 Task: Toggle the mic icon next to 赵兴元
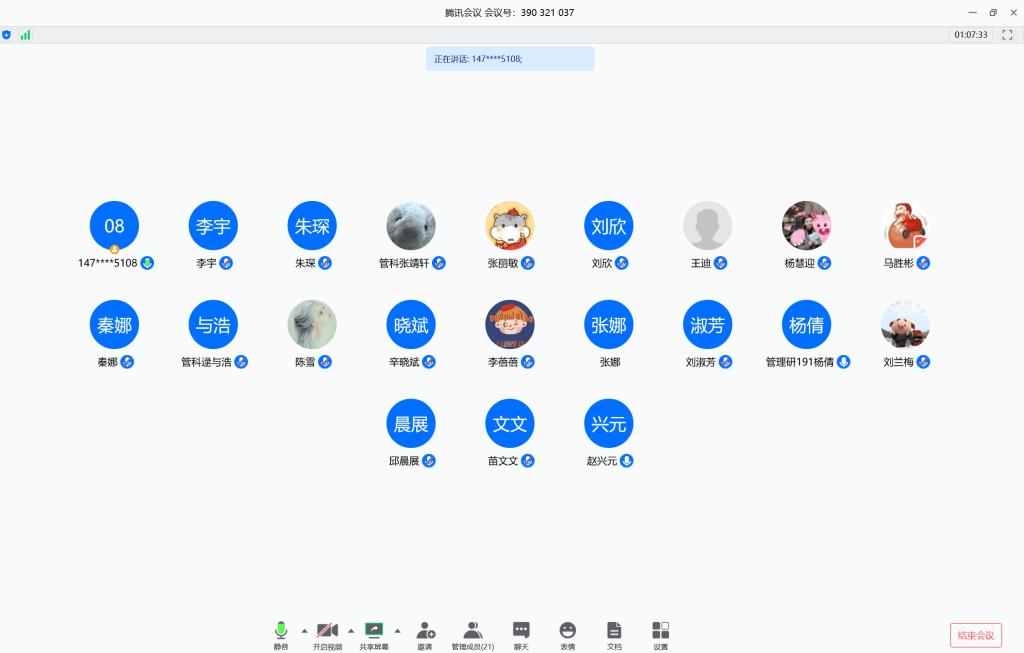coord(627,461)
